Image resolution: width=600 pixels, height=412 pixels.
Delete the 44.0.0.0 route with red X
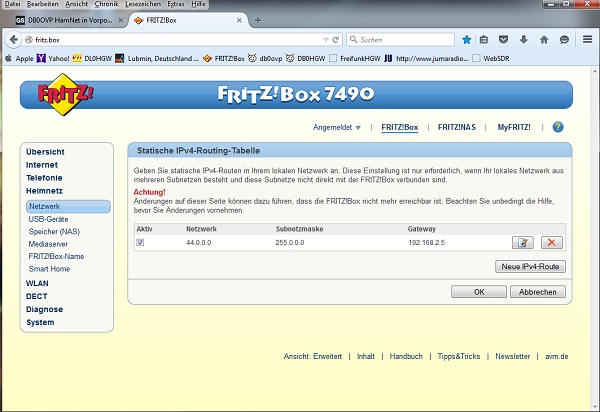(552, 243)
